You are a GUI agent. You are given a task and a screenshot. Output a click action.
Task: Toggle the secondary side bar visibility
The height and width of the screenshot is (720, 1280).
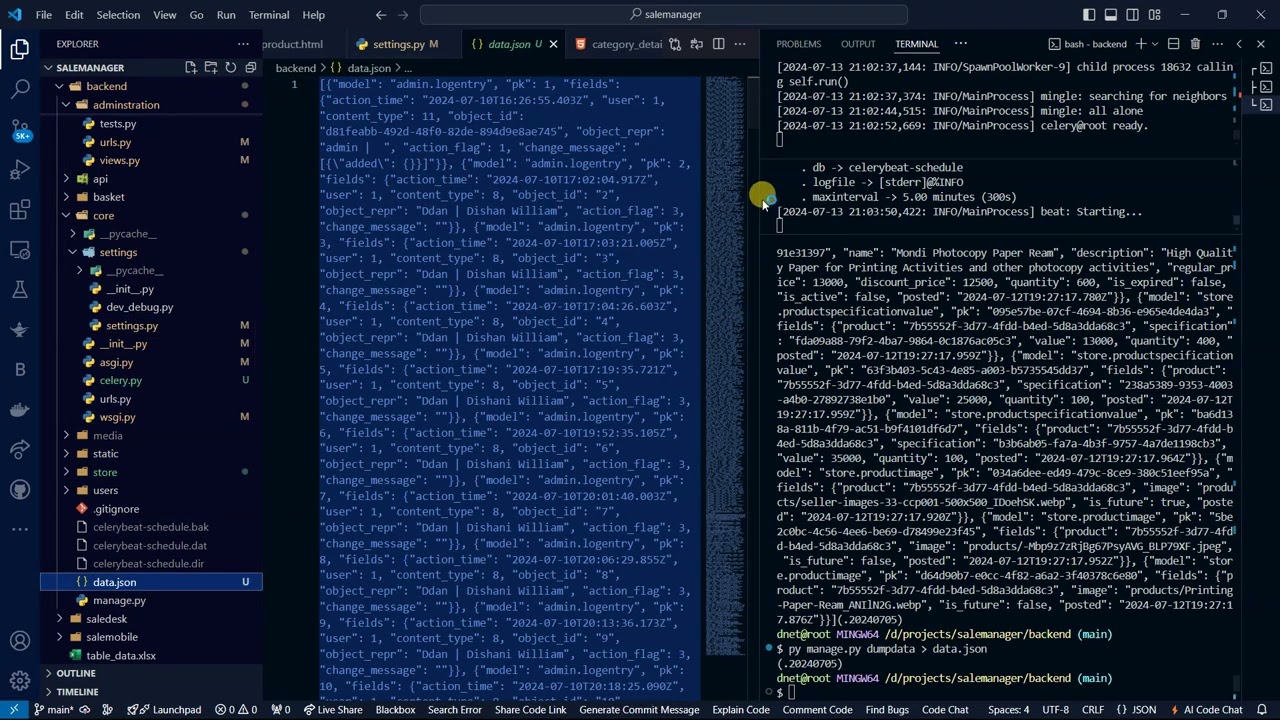tap(1133, 15)
